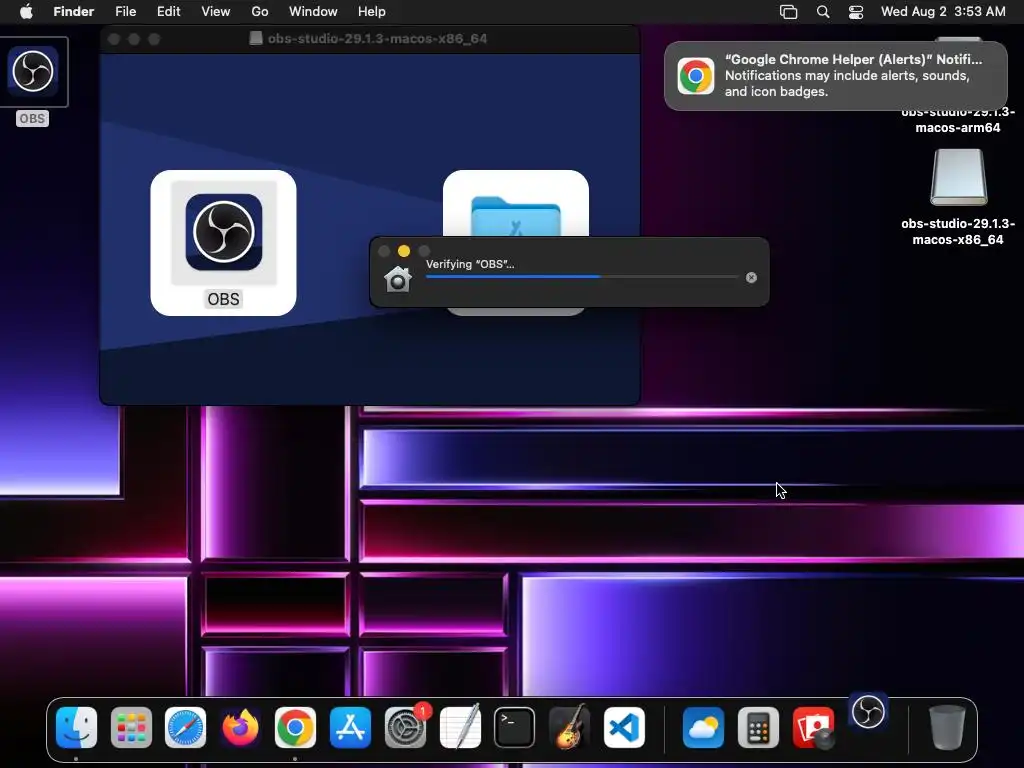
Task: Click the OBS icon in the Dock
Action: [x=868, y=712]
